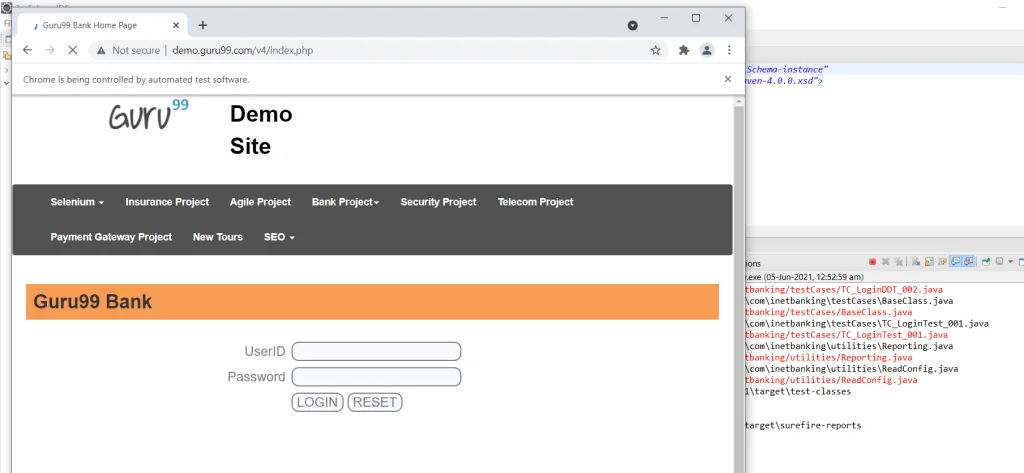
Task: Bookmark this page with the star icon
Action: 656,50
